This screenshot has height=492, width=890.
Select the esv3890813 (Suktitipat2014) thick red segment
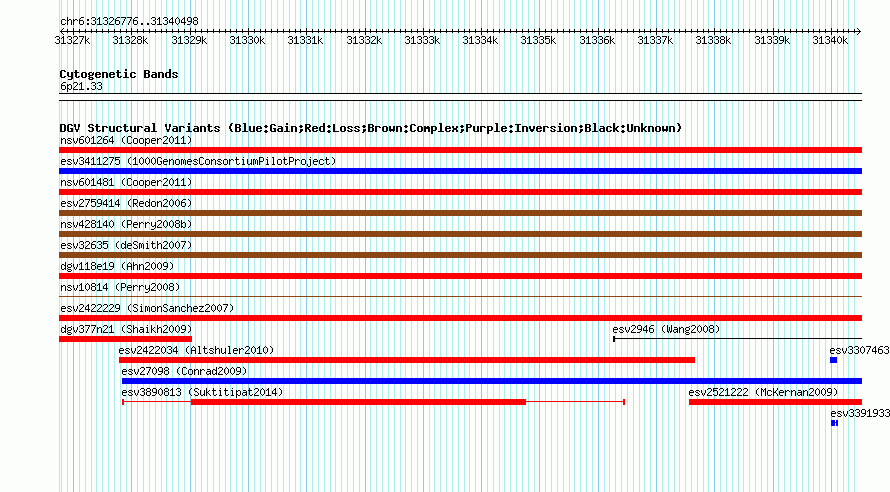(x=358, y=402)
